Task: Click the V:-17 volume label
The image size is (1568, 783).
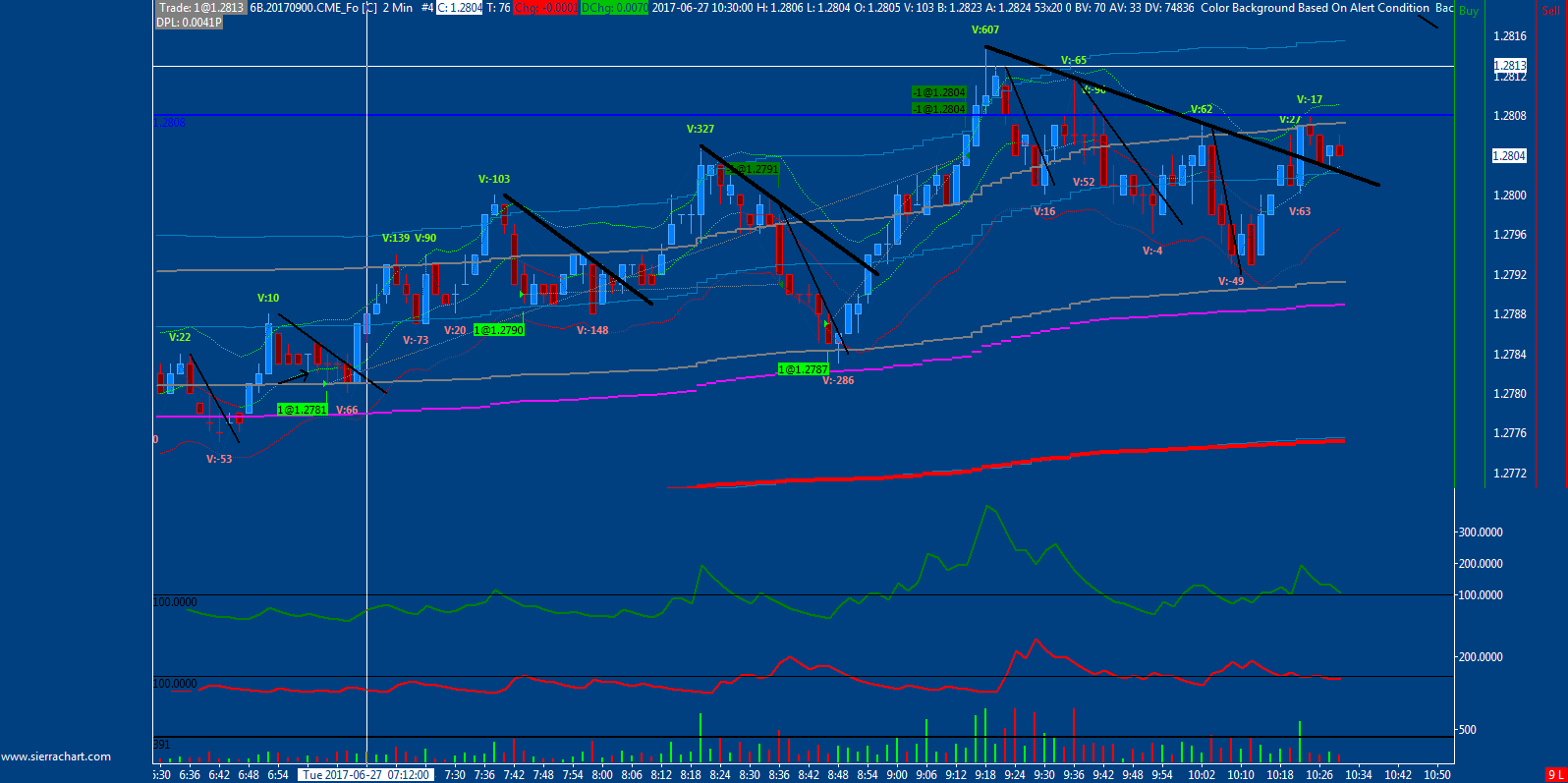Action: click(1310, 99)
